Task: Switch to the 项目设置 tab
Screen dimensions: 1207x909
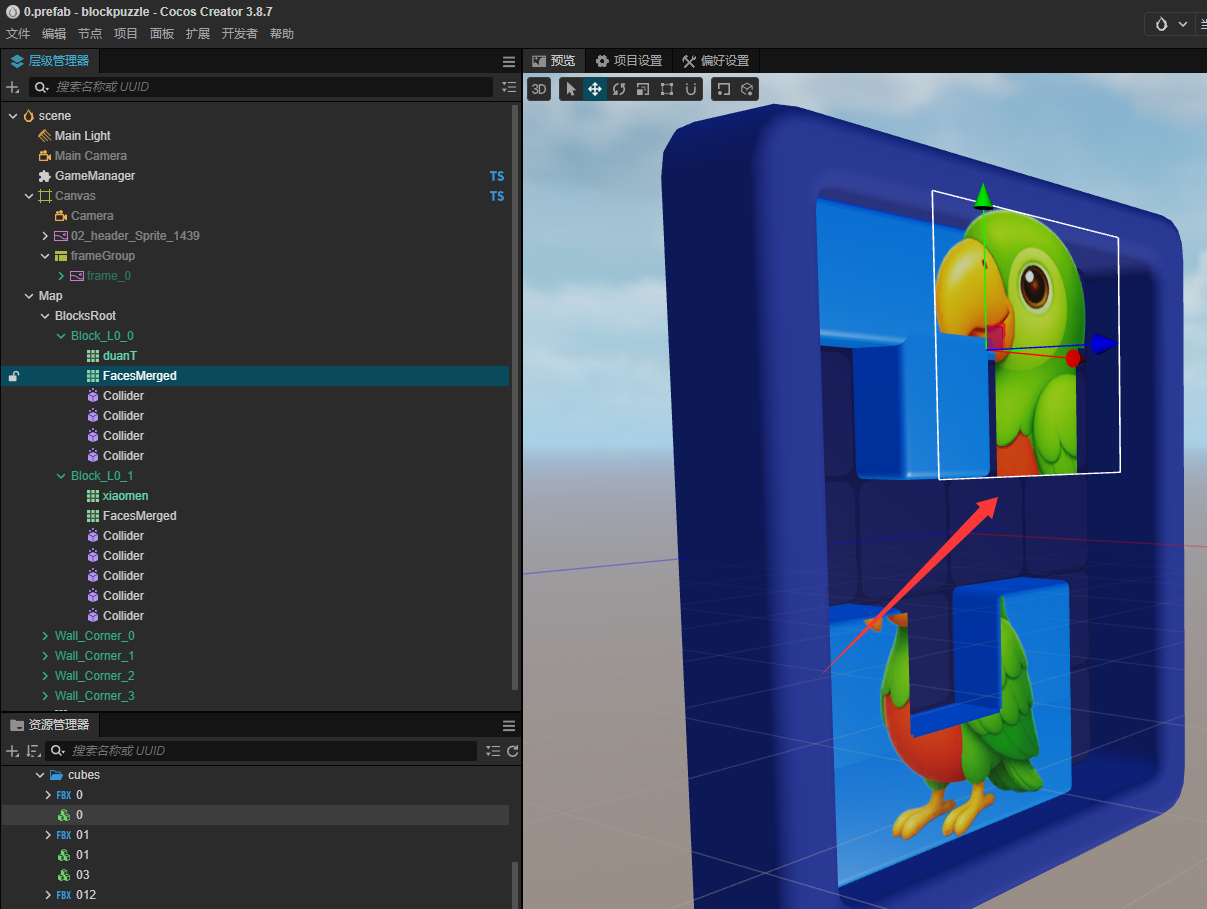Action: 629,61
